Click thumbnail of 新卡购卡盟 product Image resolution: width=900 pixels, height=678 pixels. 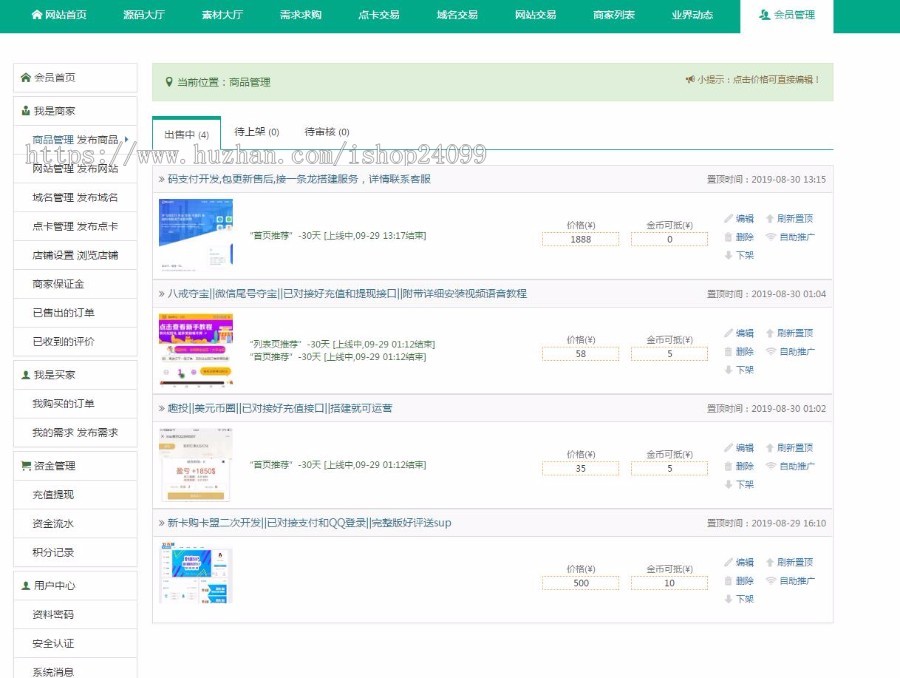(196, 574)
